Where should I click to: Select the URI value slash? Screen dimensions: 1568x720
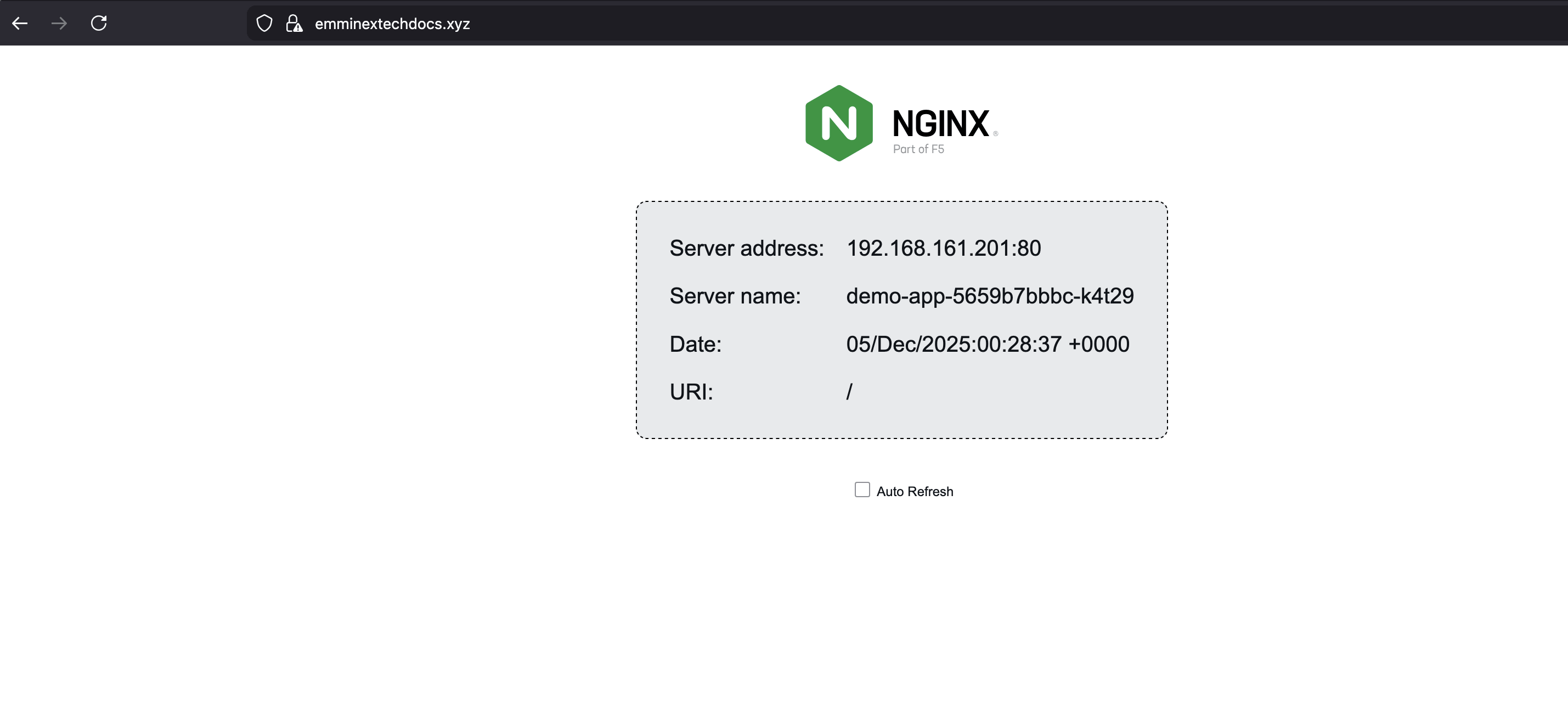(849, 391)
